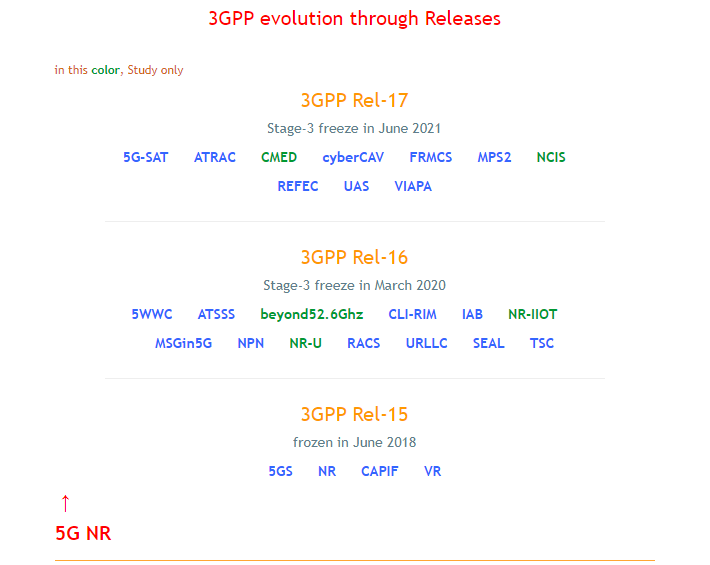This screenshot has height=565, width=710.
Task: Click the URLLC link
Action: (427, 343)
